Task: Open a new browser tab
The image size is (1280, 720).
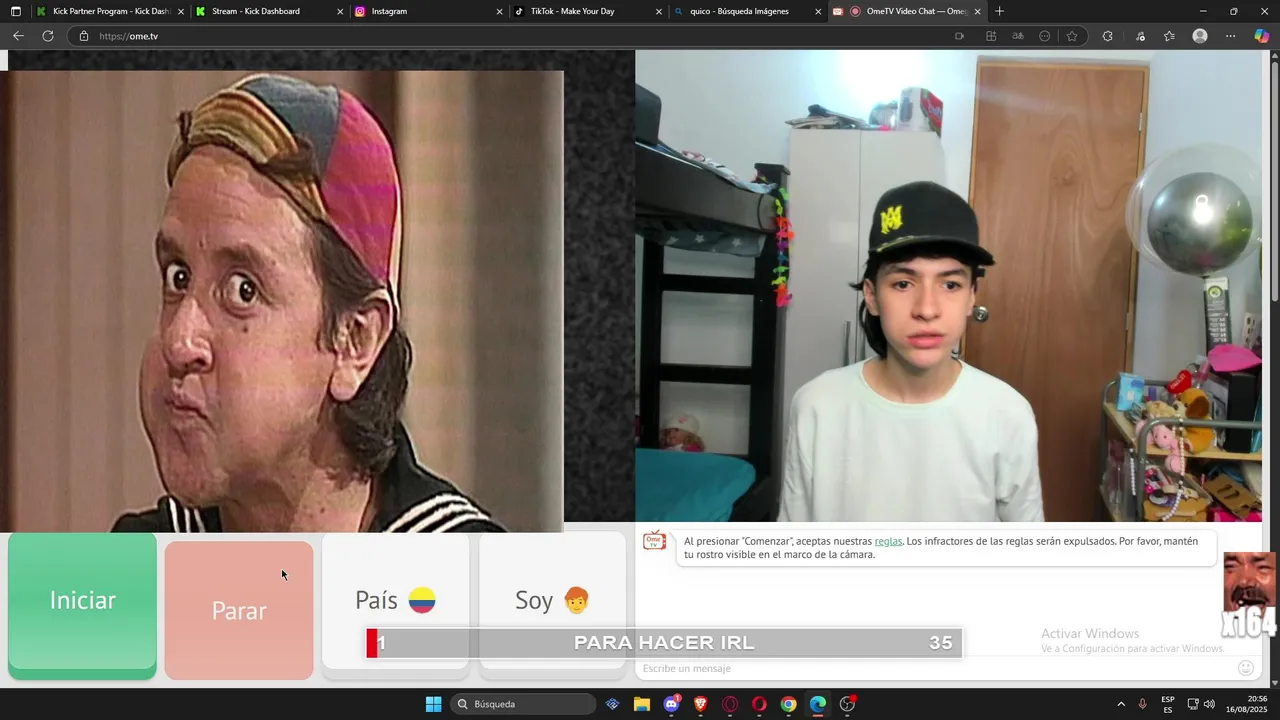Action: point(999,12)
